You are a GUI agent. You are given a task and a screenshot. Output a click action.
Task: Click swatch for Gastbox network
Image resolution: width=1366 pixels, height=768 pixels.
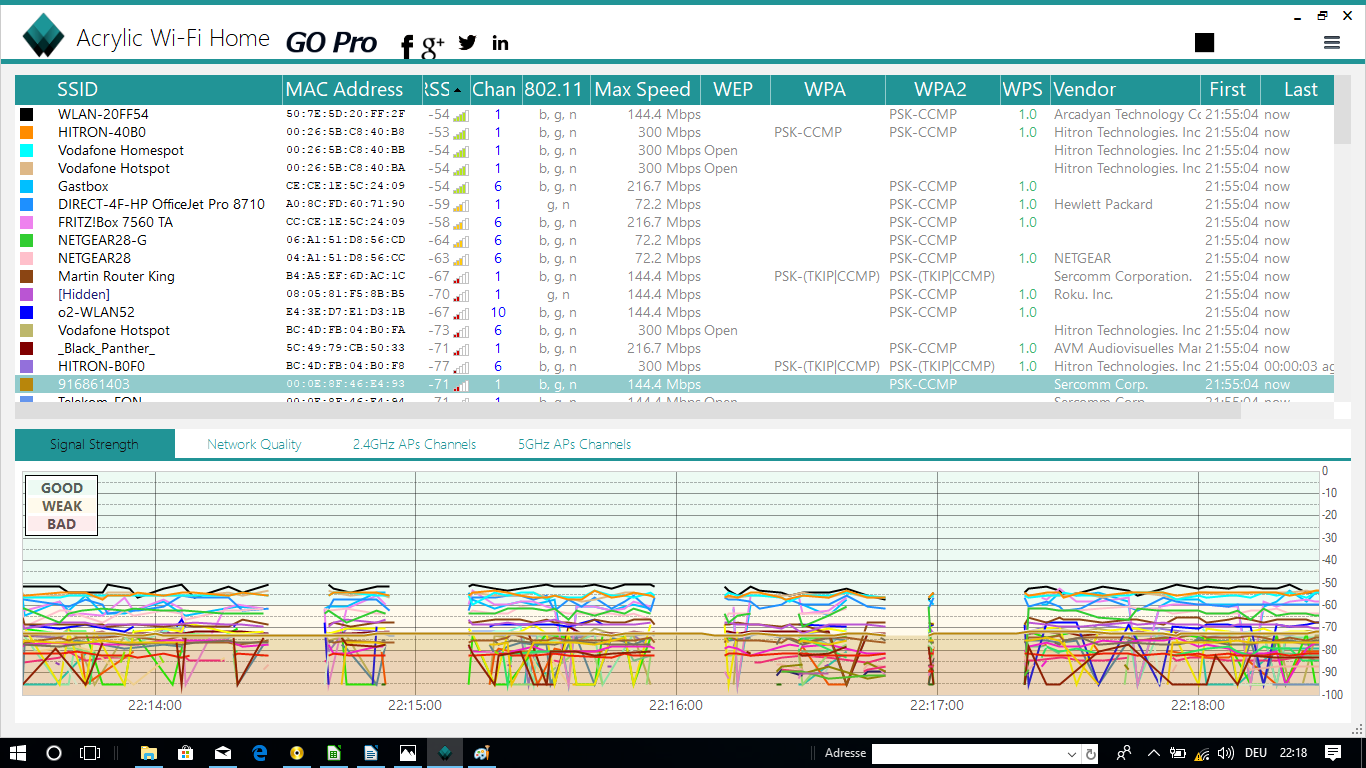[27, 187]
